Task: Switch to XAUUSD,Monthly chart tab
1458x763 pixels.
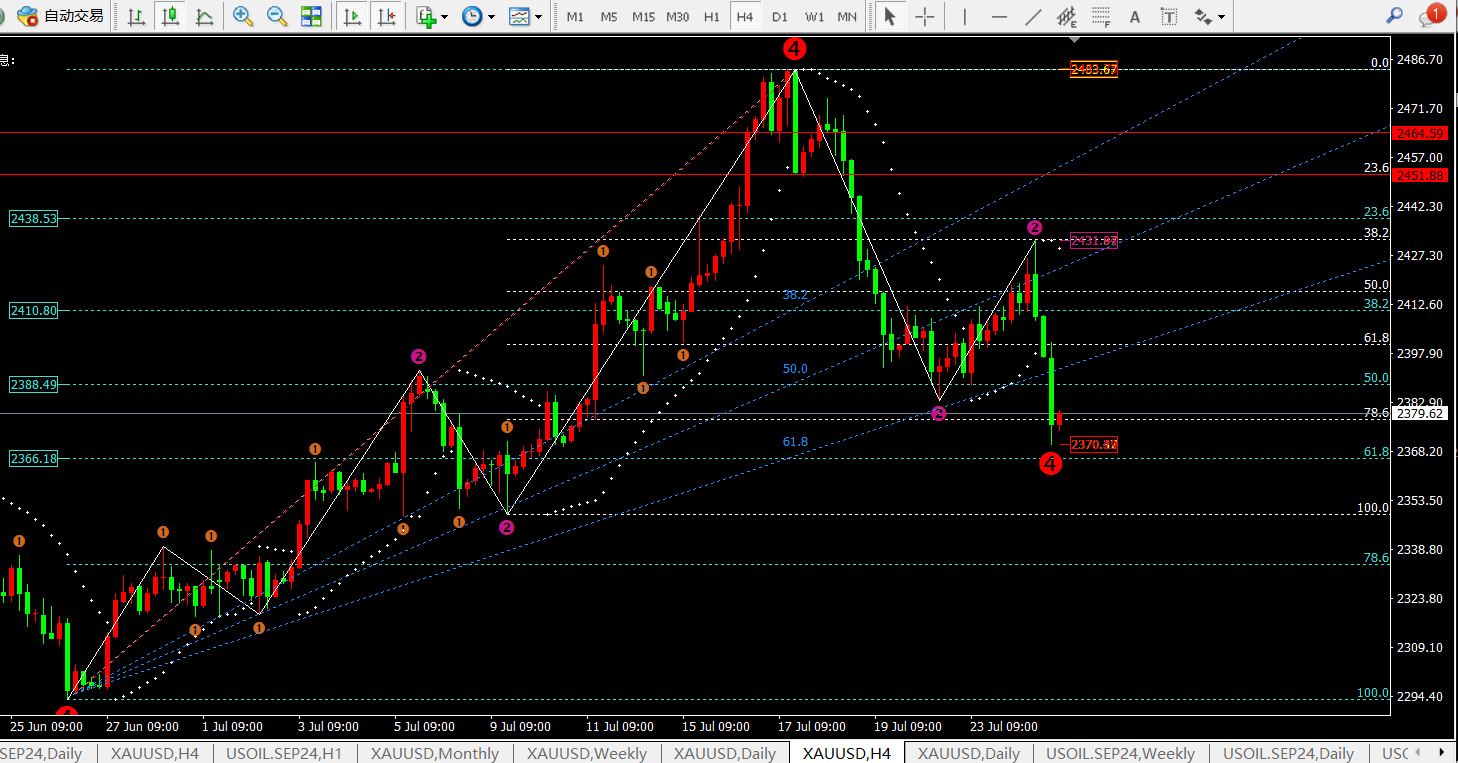Action: click(435, 753)
